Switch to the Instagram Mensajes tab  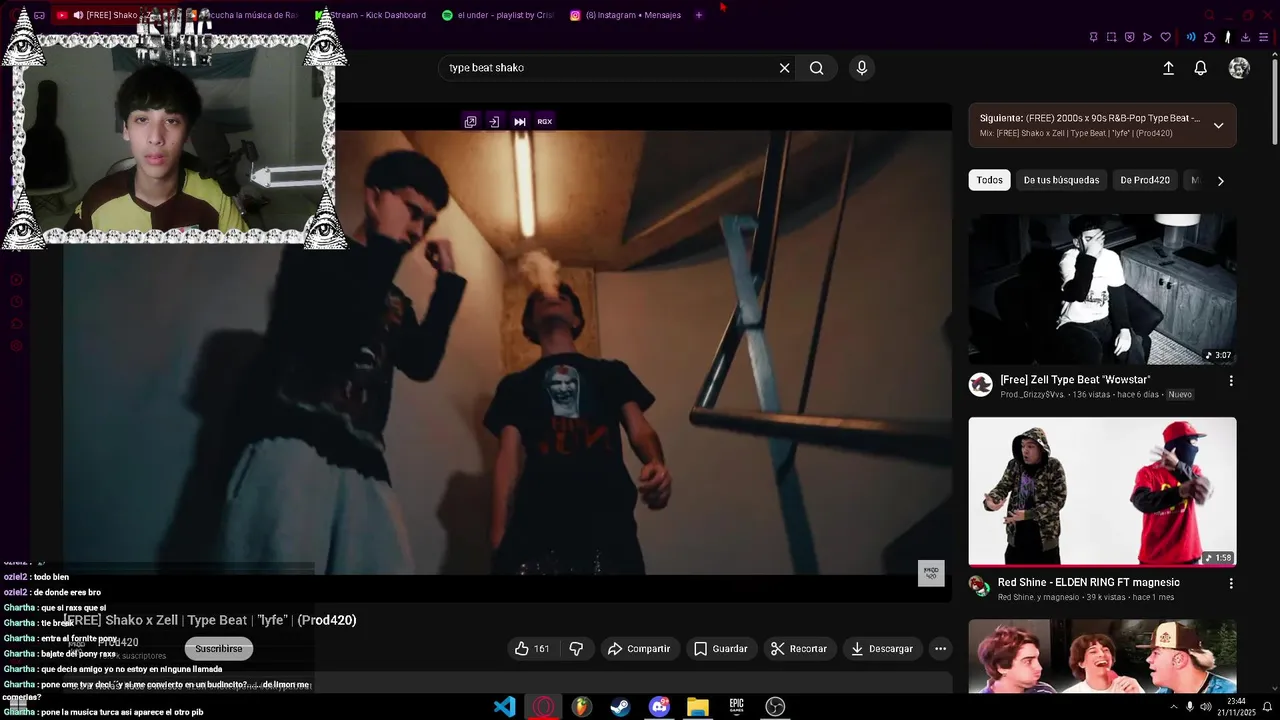[626, 15]
